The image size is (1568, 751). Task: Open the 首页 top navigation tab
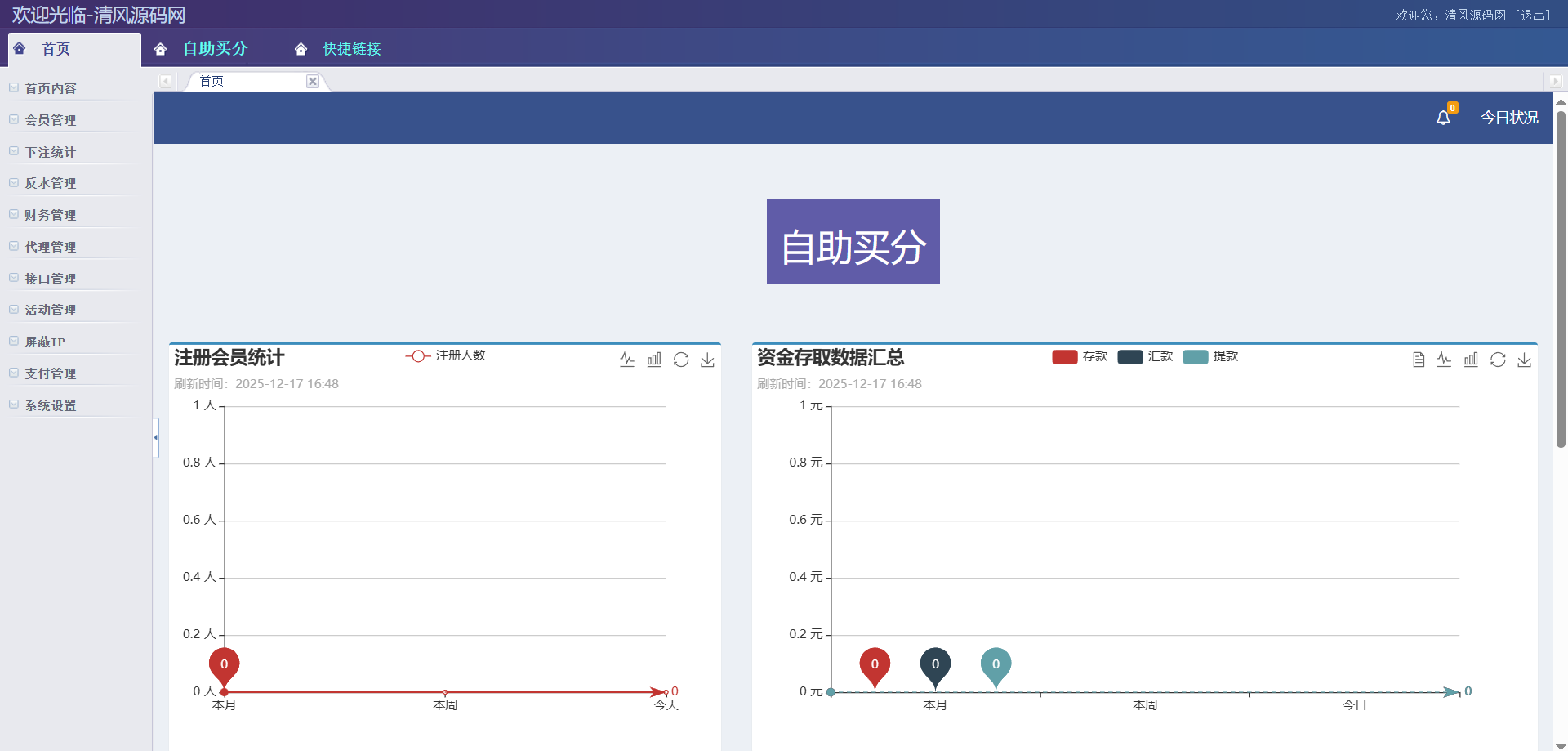click(x=74, y=49)
